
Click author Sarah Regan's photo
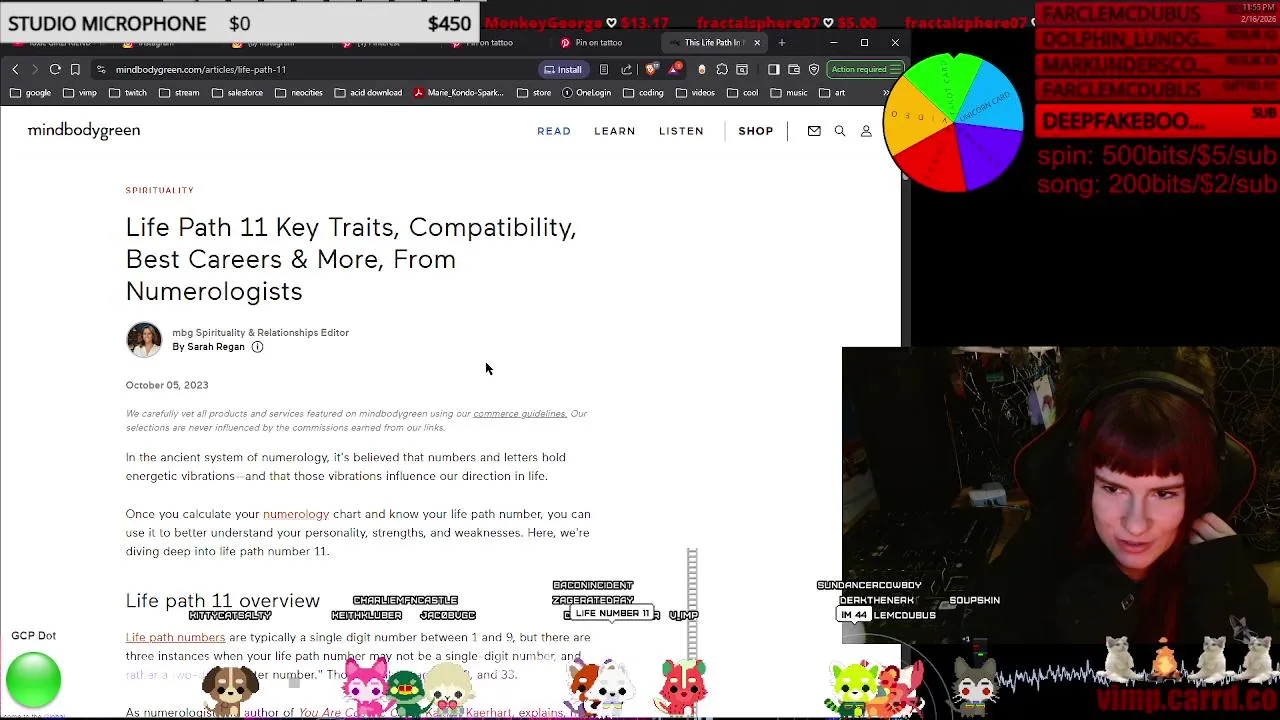coord(144,339)
